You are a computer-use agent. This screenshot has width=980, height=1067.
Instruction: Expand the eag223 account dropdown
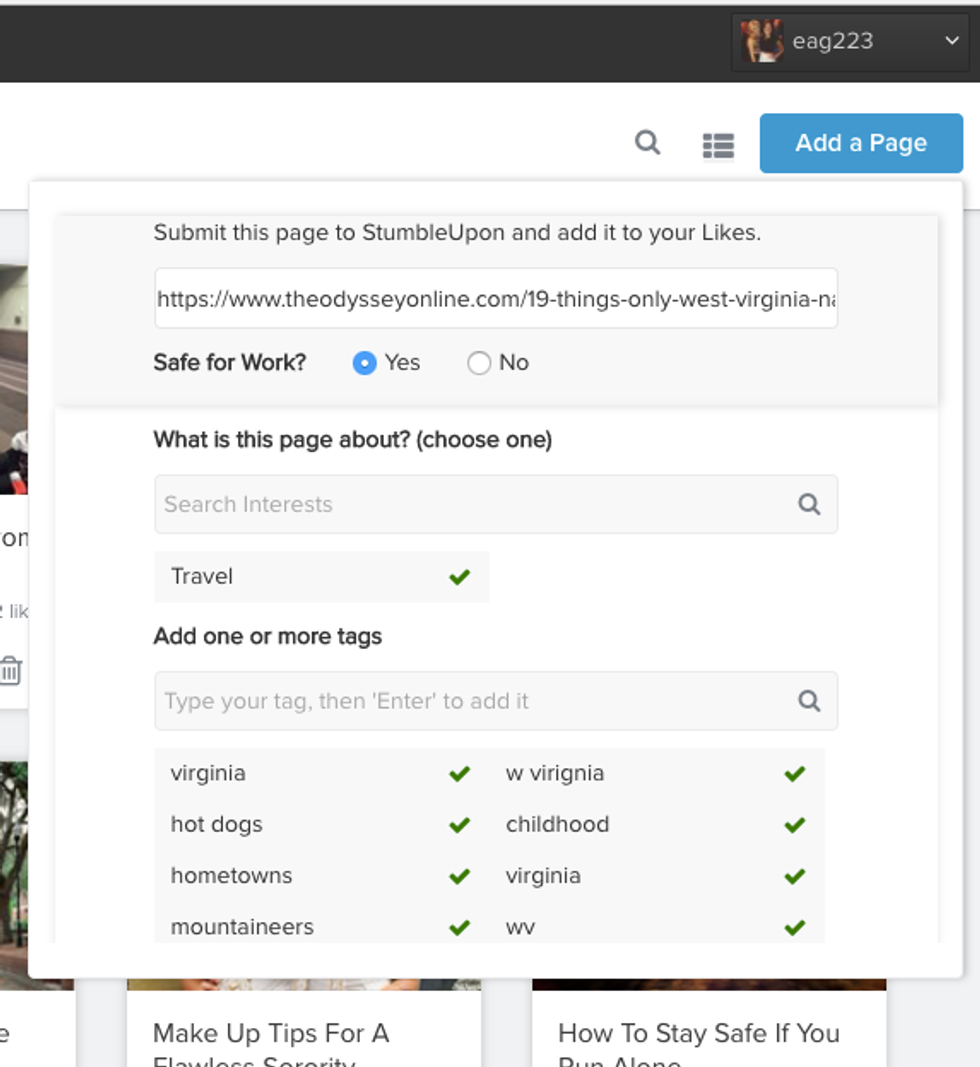pyautogui.click(x=951, y=41)
